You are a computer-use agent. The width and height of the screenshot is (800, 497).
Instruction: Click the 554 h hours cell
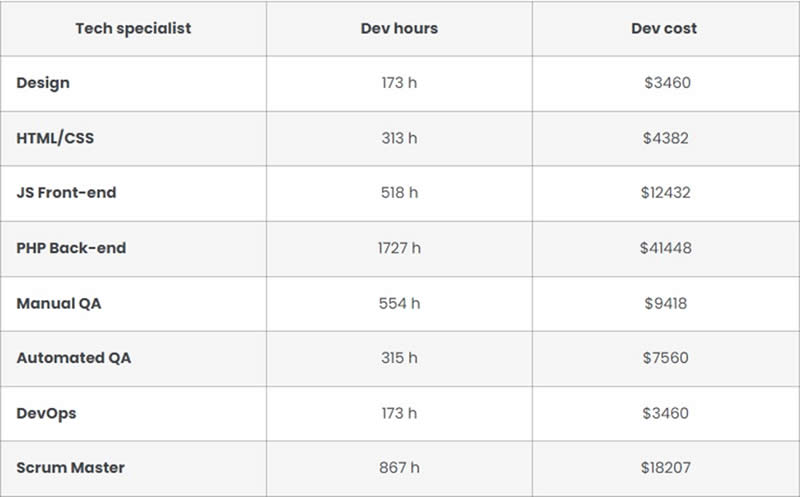point(399,303)
